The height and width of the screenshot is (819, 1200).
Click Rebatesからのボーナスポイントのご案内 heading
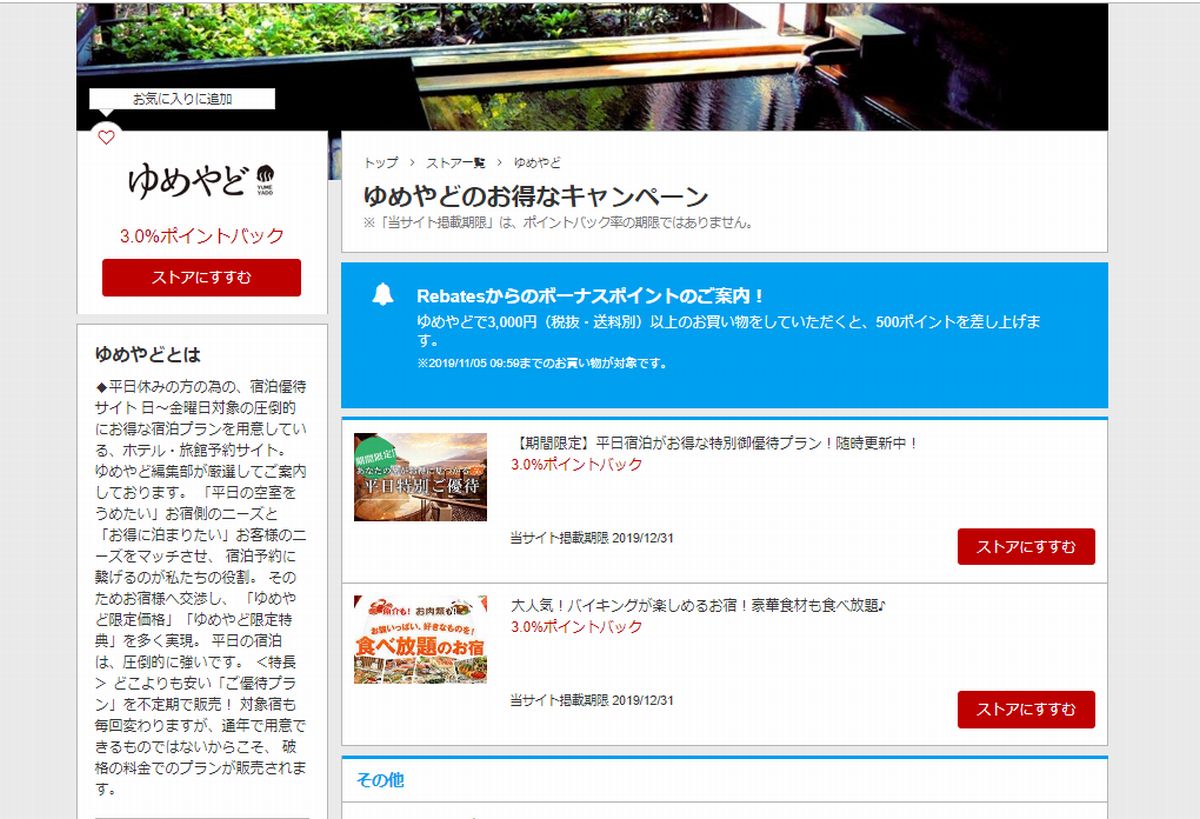point(591,296)
